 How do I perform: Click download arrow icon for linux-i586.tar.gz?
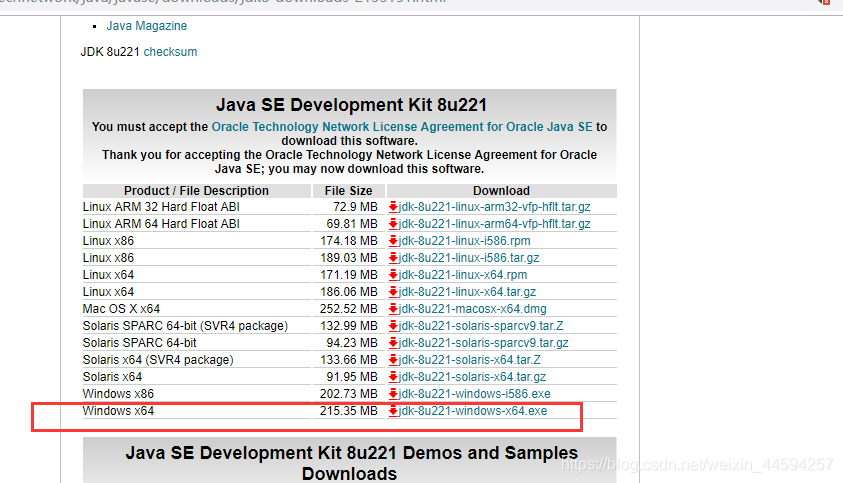pos(393,258)
